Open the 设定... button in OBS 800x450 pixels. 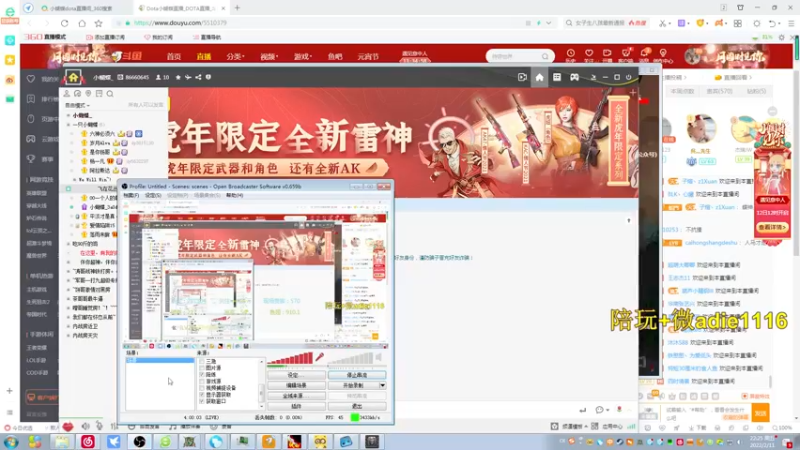click(x=296, y=375)
